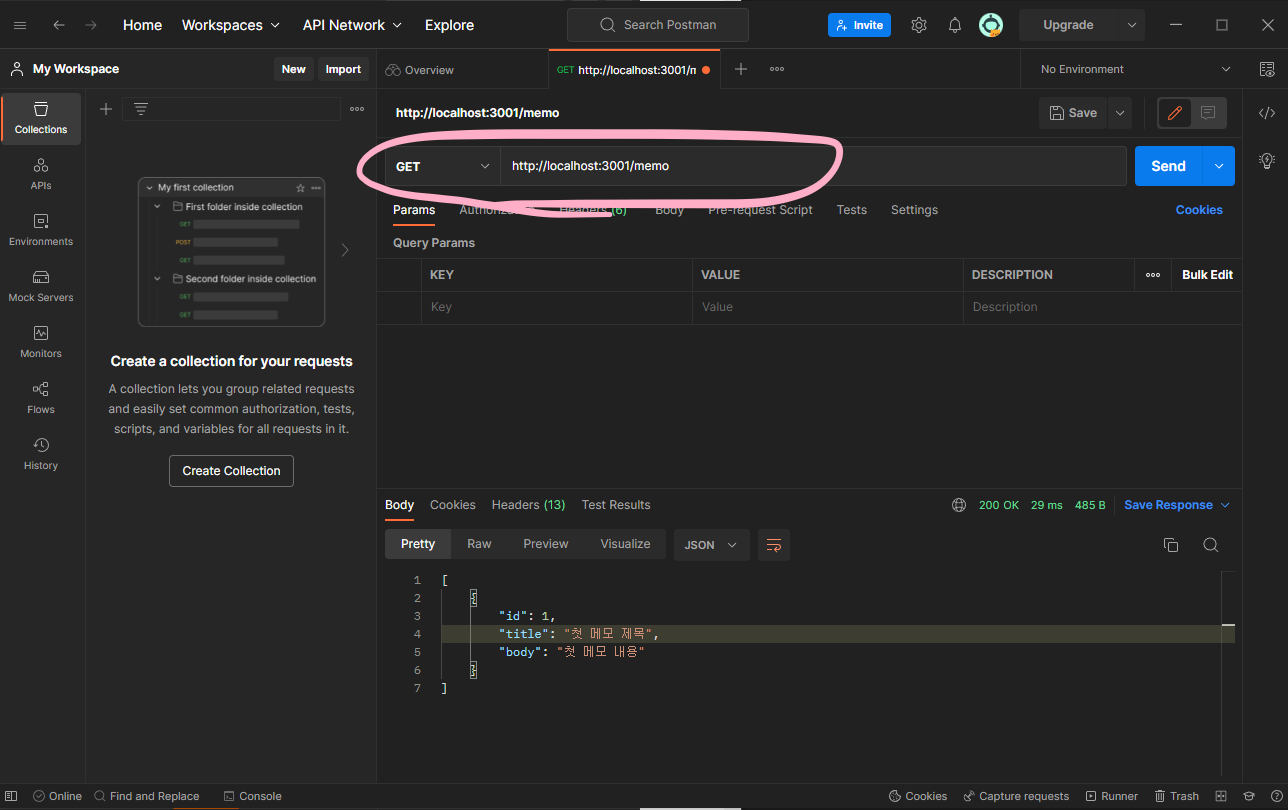Open the Tests tab
Viewport: 1288px width, 810px height.
pyautogui.click(x=852, y=210)
